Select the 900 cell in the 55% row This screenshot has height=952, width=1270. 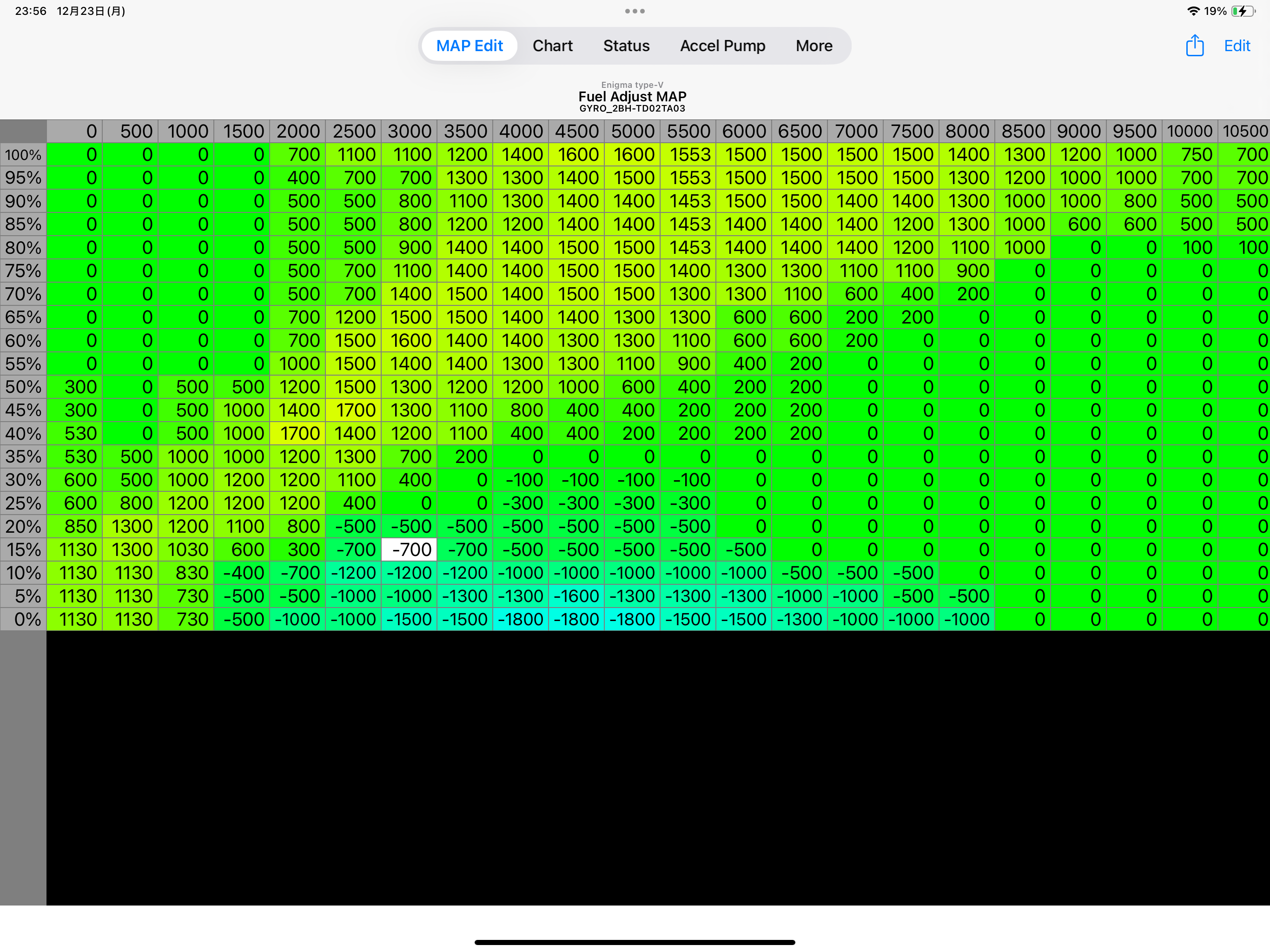tap(688, 364)
